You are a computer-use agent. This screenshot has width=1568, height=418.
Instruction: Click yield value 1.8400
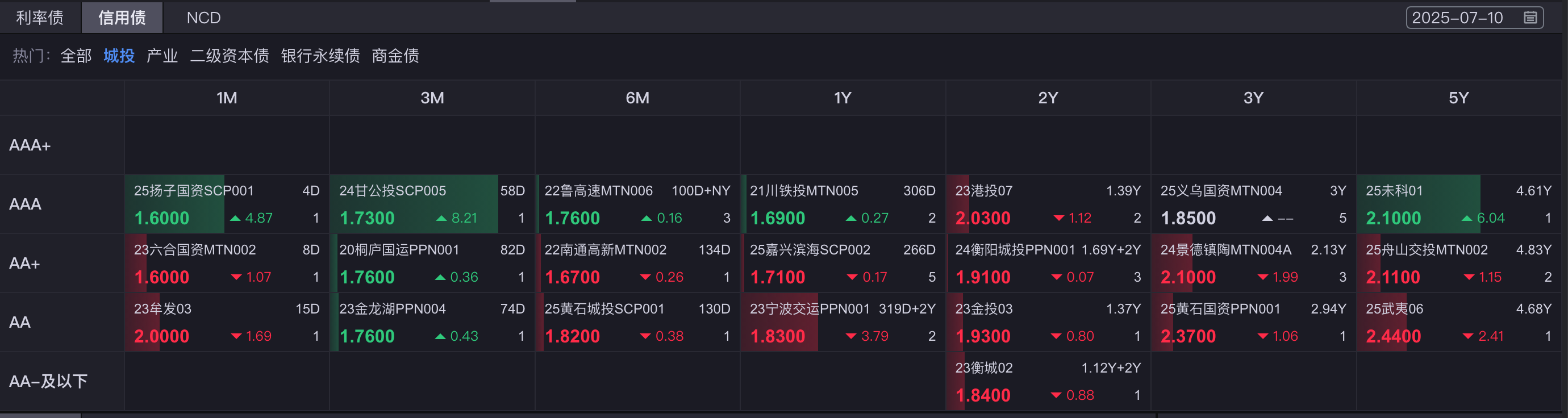pyautogui.click(x=982, y=395)
